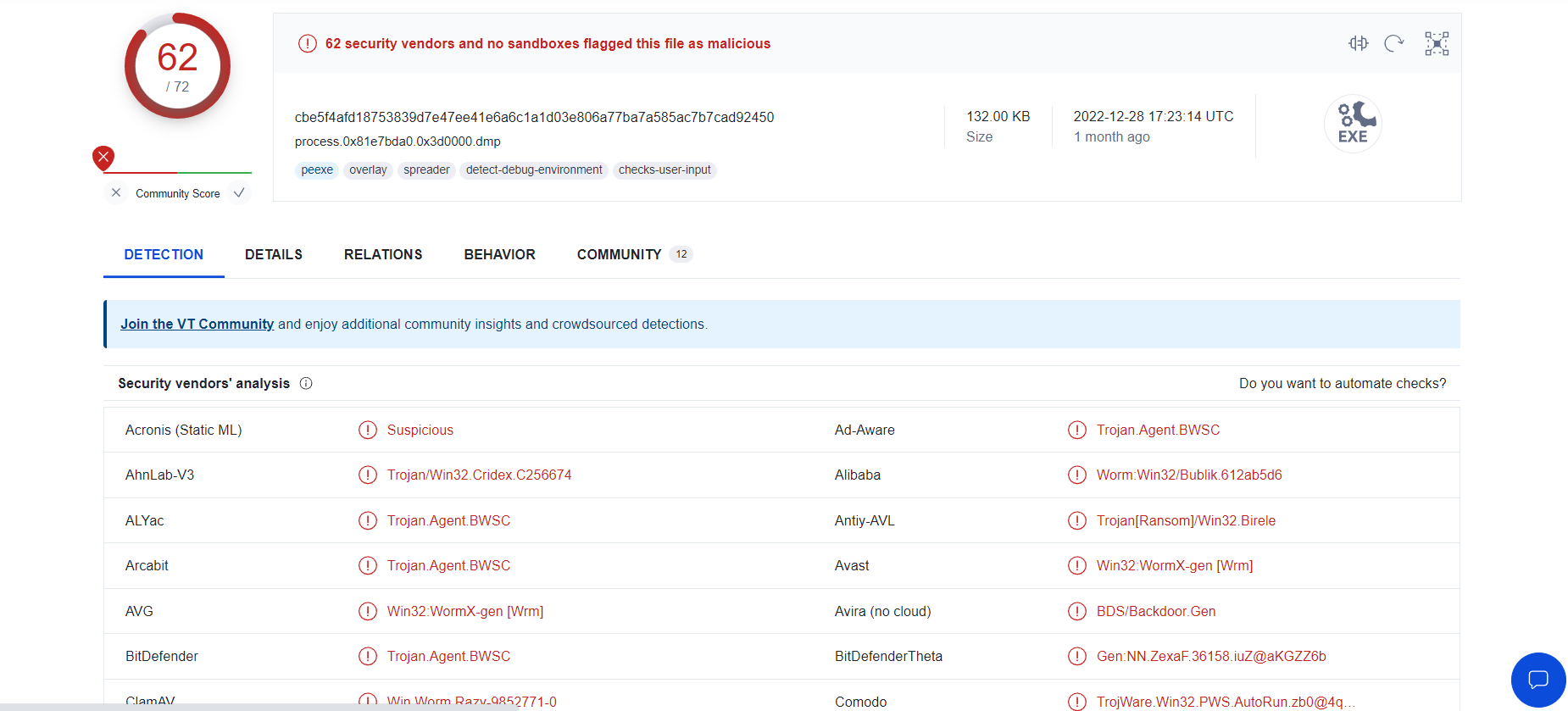Click the Alibaba vendor name

coord(858,475)
